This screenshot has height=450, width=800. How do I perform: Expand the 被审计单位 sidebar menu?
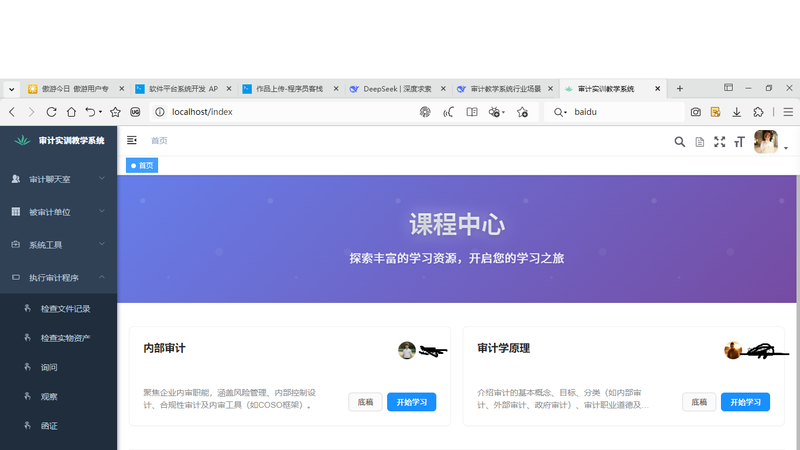click(x=58, y=212)
